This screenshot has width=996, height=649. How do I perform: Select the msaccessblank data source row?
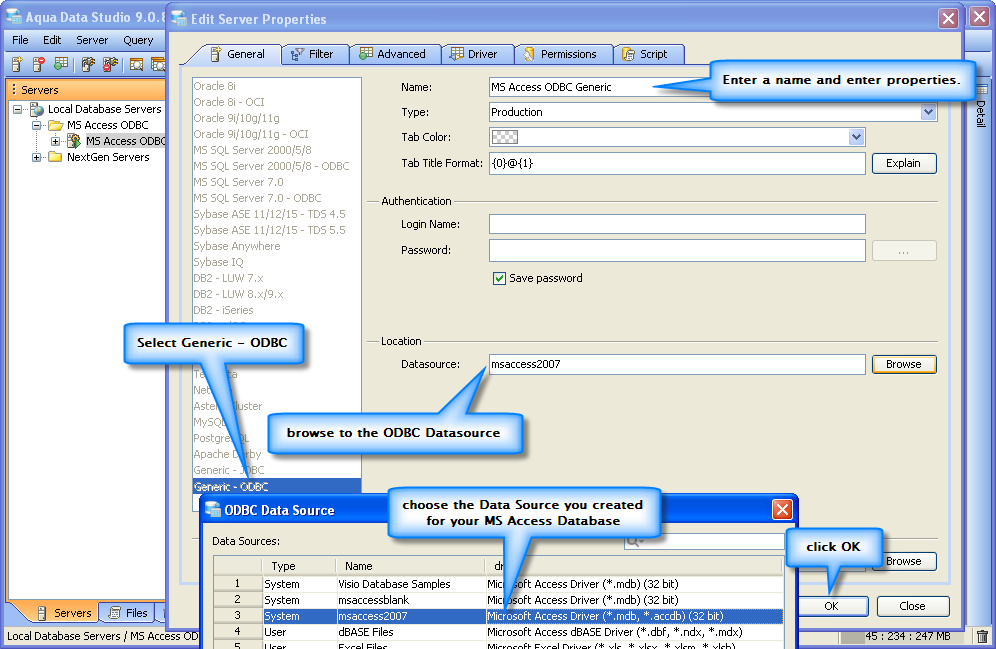coord(498,600)
